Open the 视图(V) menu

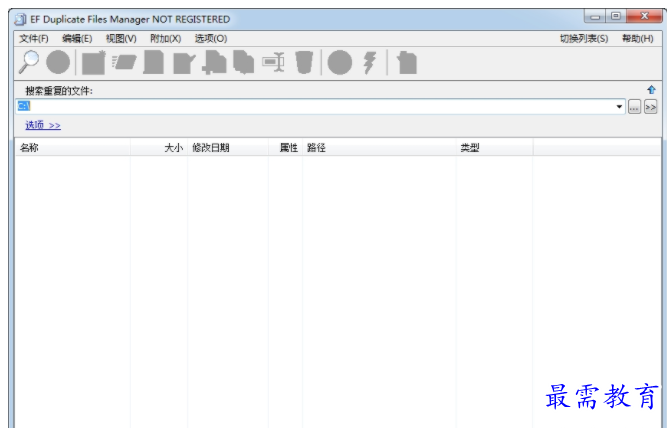(121, 39)
